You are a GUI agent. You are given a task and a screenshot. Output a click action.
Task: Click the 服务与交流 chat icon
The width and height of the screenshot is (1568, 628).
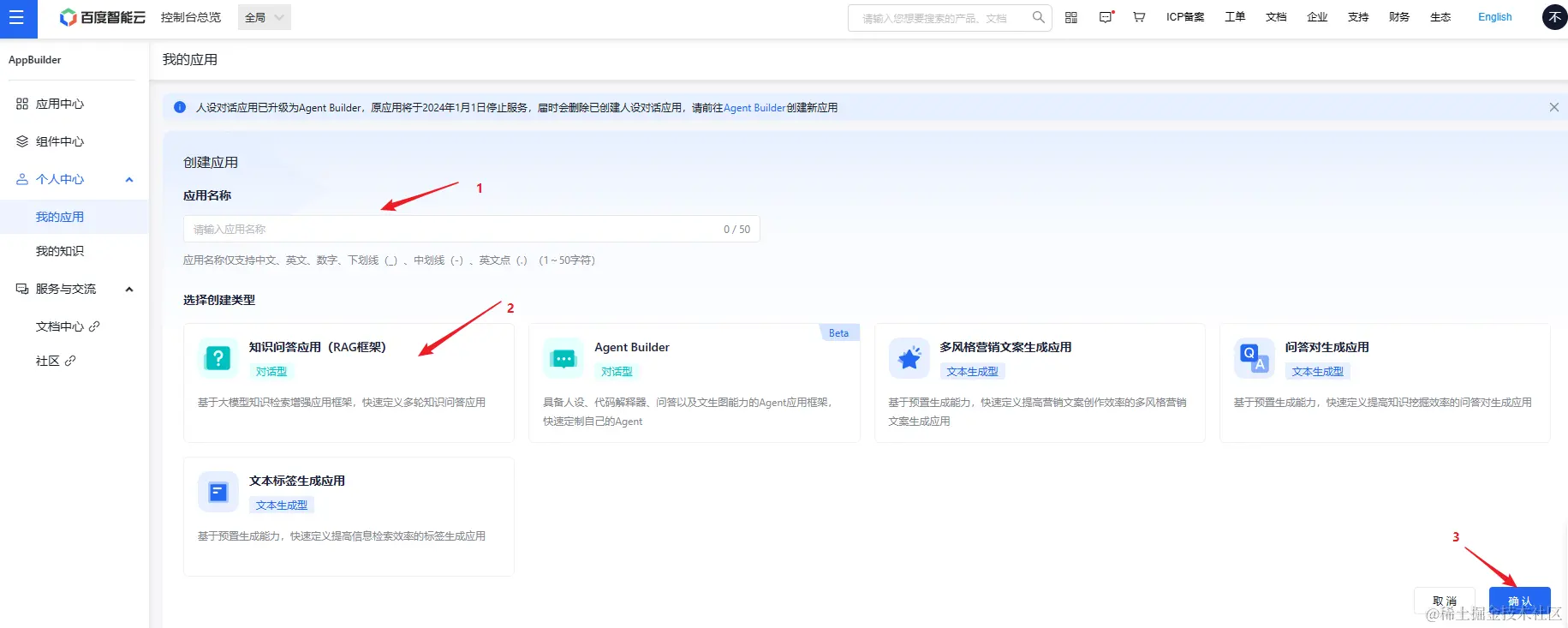(22, 289)
